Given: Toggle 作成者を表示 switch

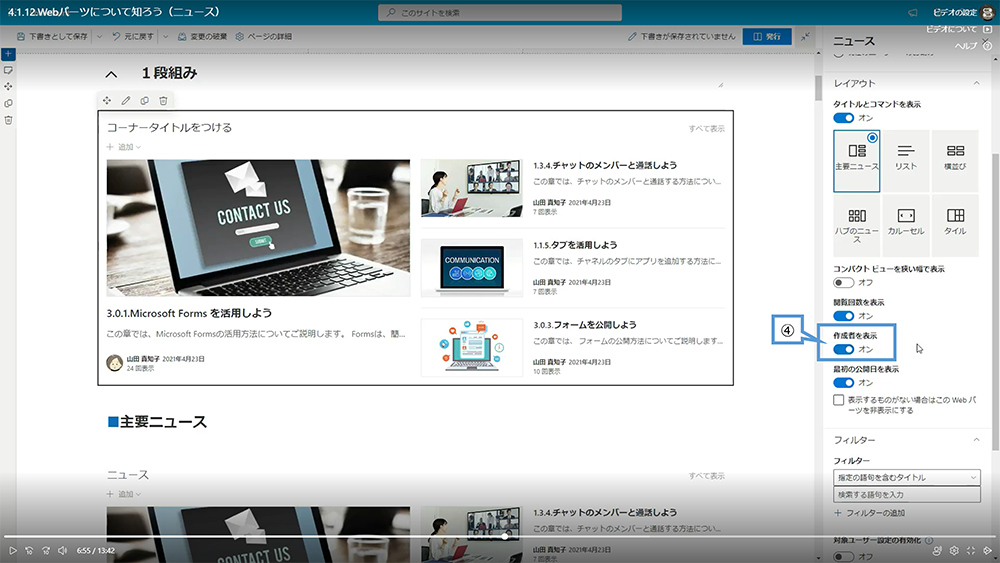Looking at the screenshot, I should (x=843, y=349).
